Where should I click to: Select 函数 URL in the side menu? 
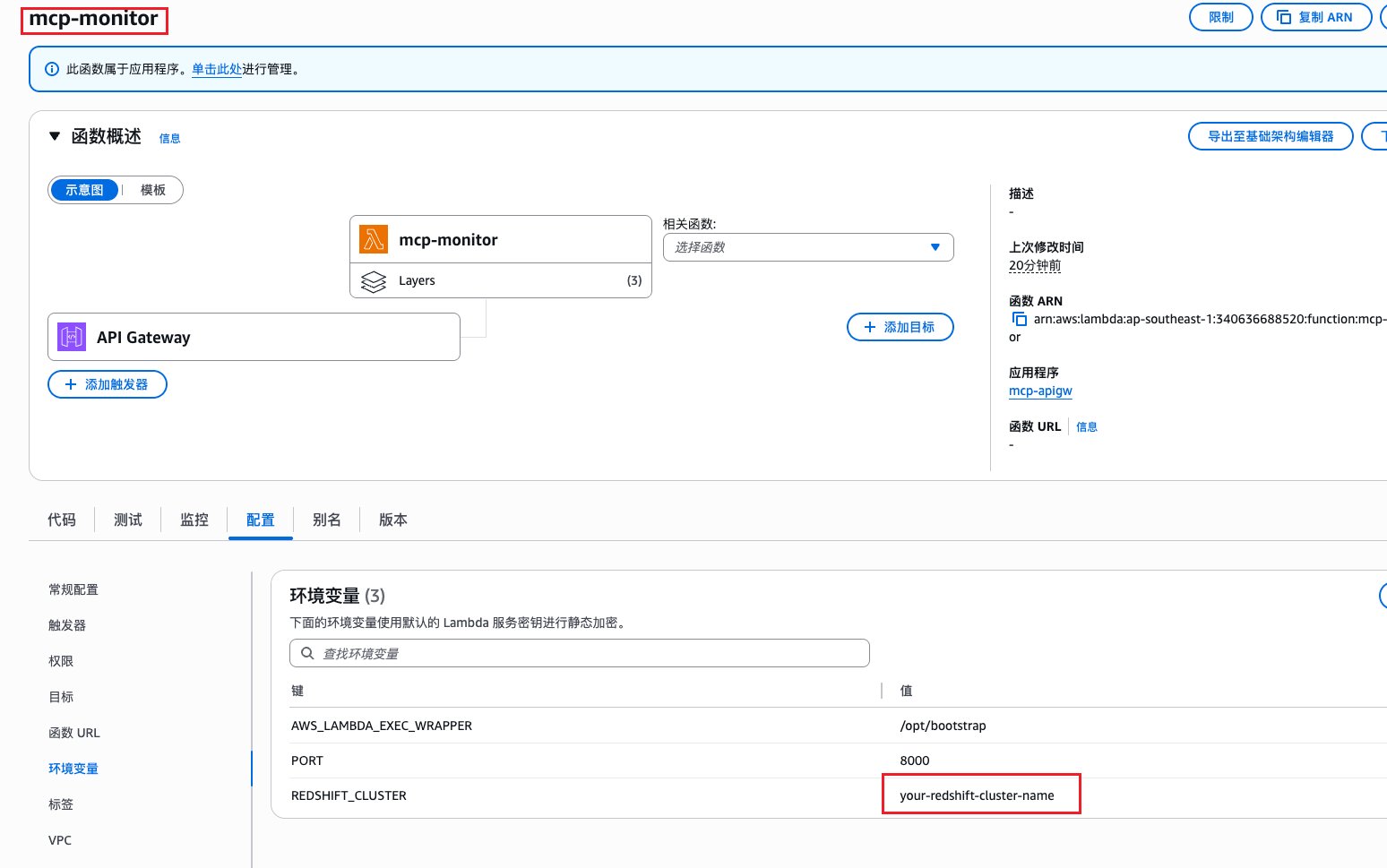(x=74, y=733)
